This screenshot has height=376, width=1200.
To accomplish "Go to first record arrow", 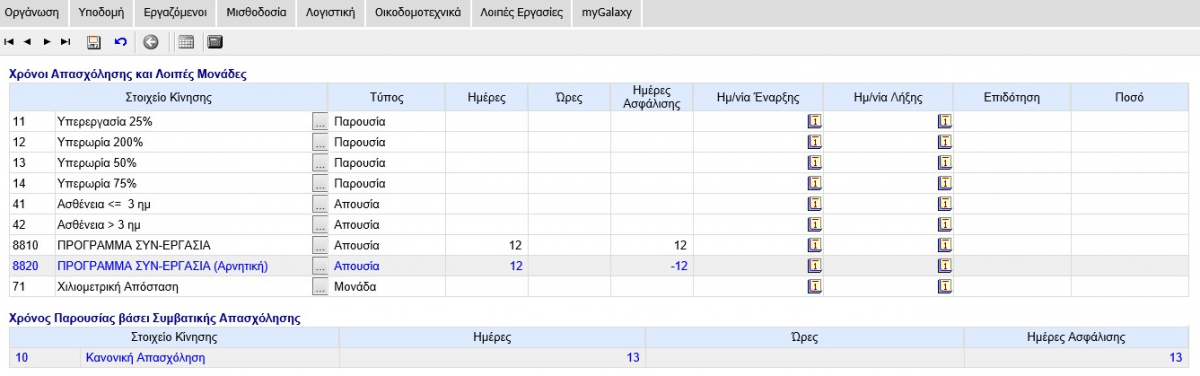I will (x=9, y=42).
